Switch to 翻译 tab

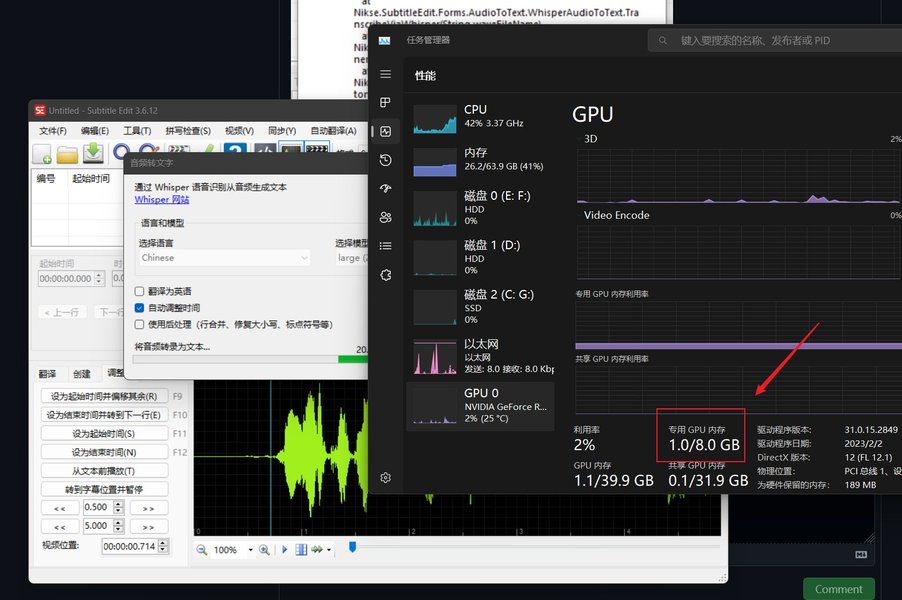point(48,374)
